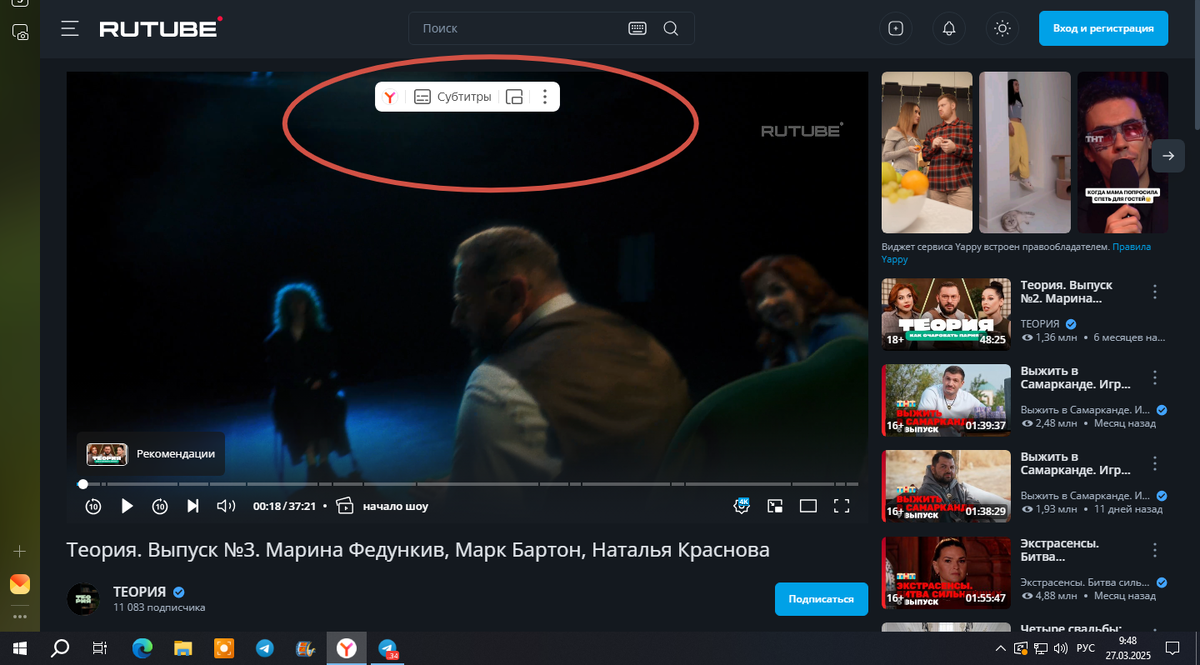
Task: Click the add video plus icon
Action: [x=896, y=29]
